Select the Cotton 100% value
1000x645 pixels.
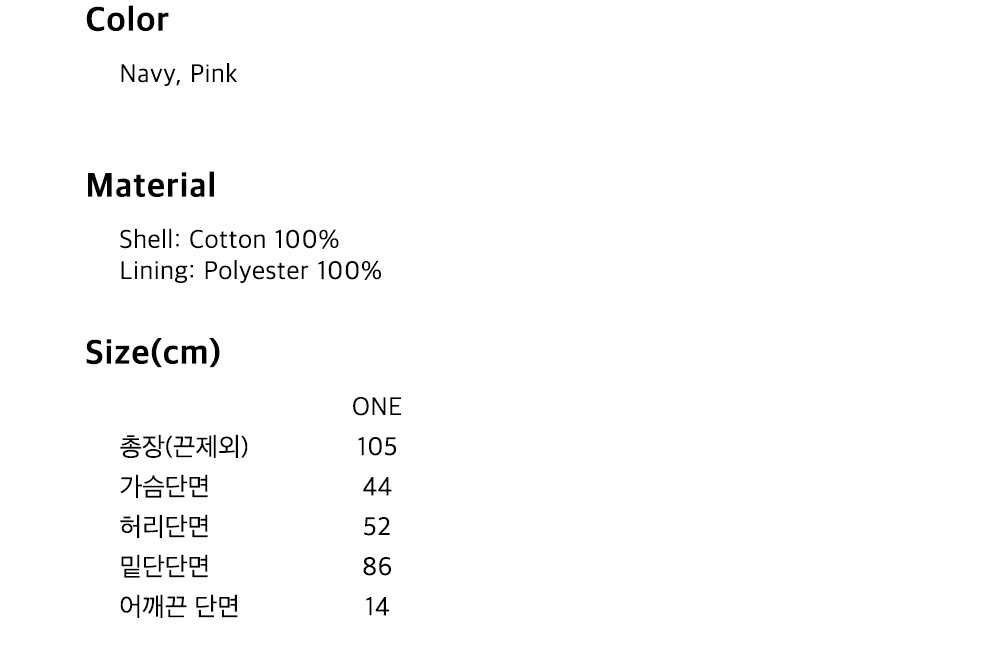pos(264,240)
